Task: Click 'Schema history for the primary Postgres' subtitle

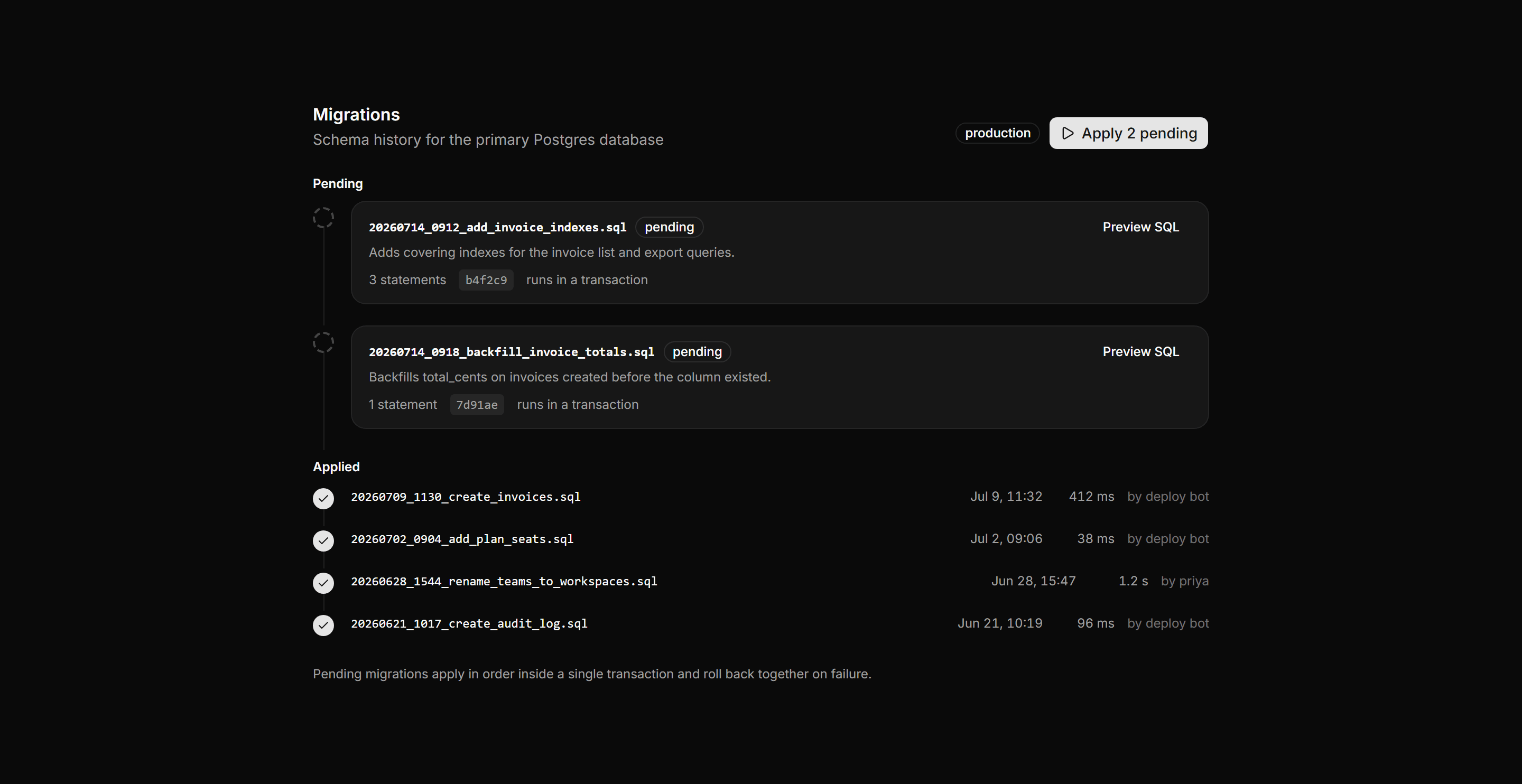Action: [x=488, y=140]
